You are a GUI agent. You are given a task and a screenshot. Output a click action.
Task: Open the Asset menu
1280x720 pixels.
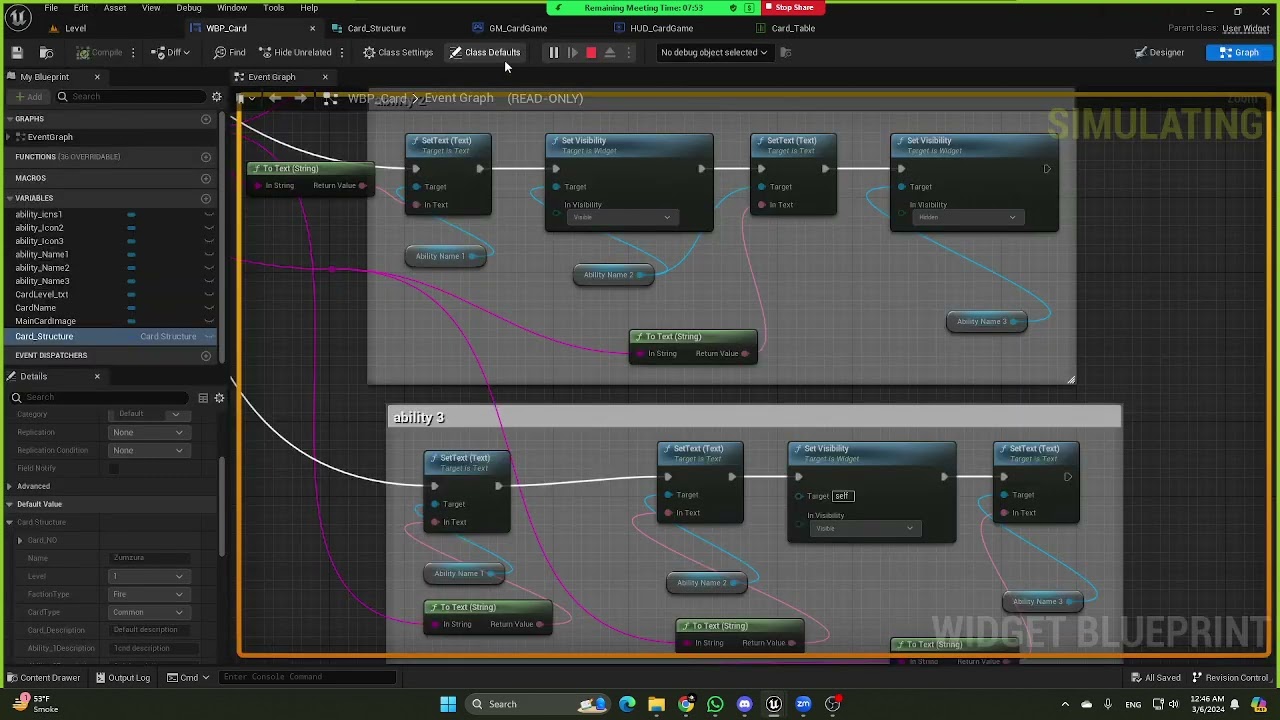coord(115,8)
